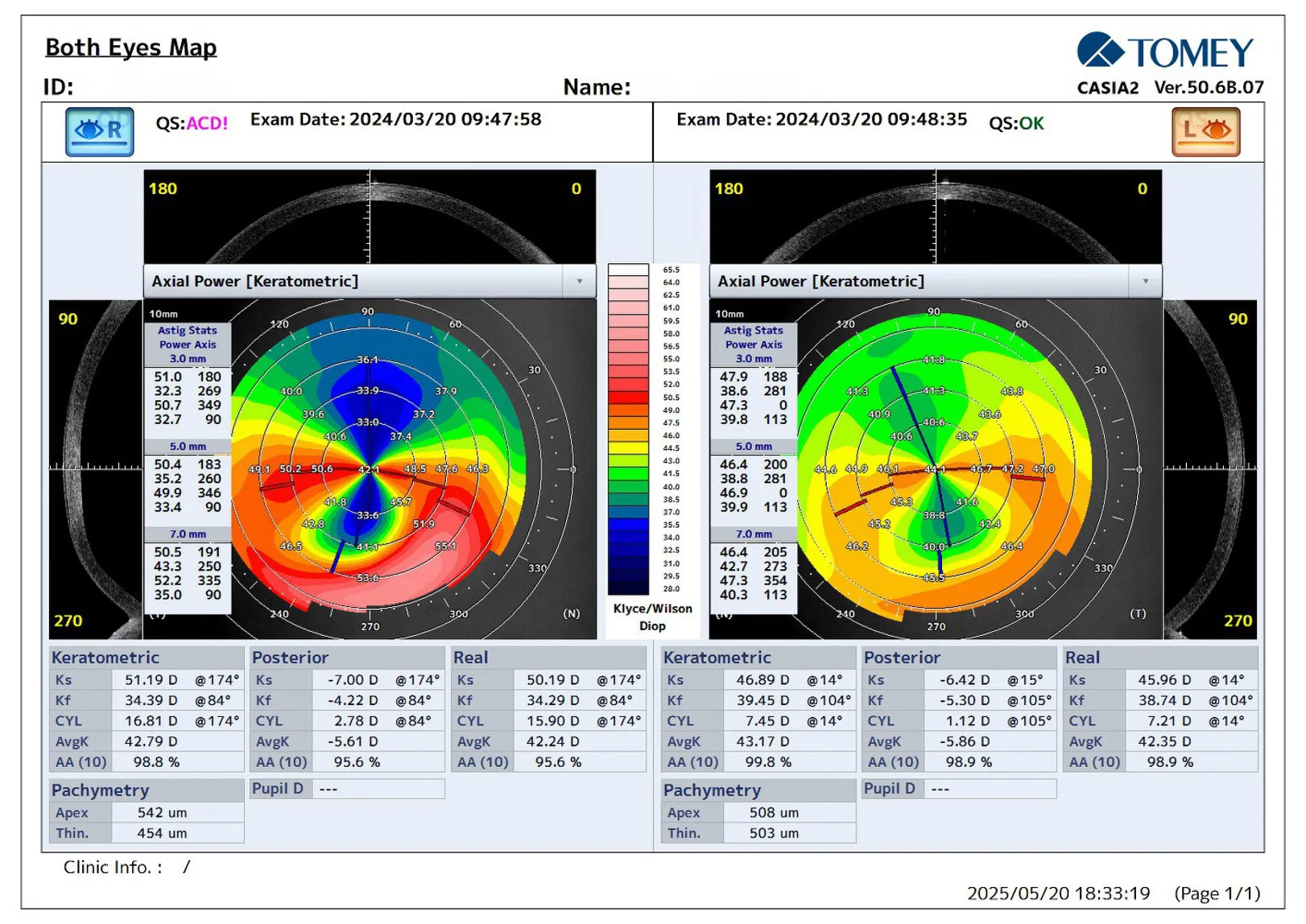This screenshot has height=924, width=1306.
Task: Click right eye Pachymetry Apex 542 um
Action: coord(162,813)
